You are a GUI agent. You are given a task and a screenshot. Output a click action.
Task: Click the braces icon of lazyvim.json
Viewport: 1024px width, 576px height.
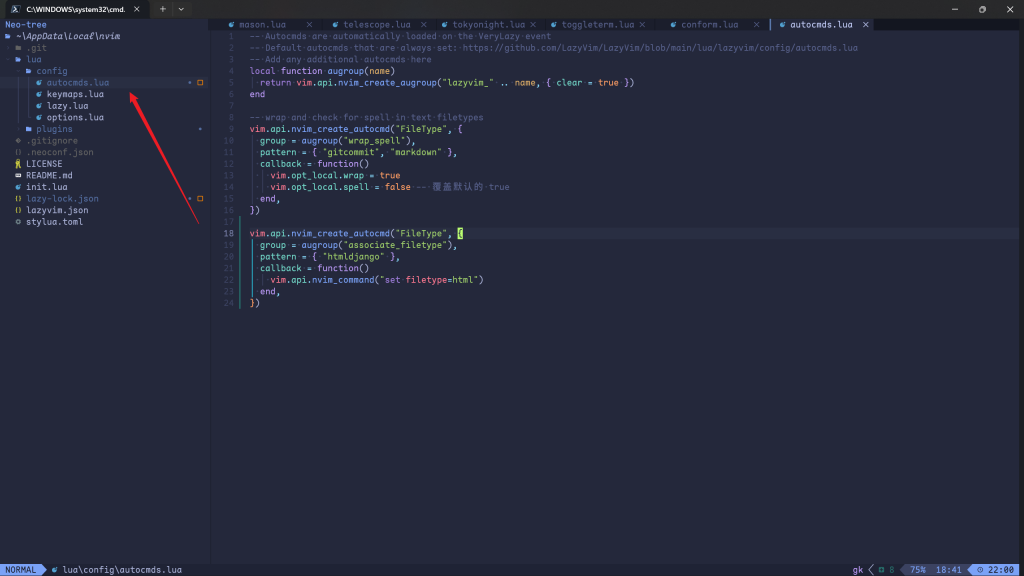pos(18,210)
